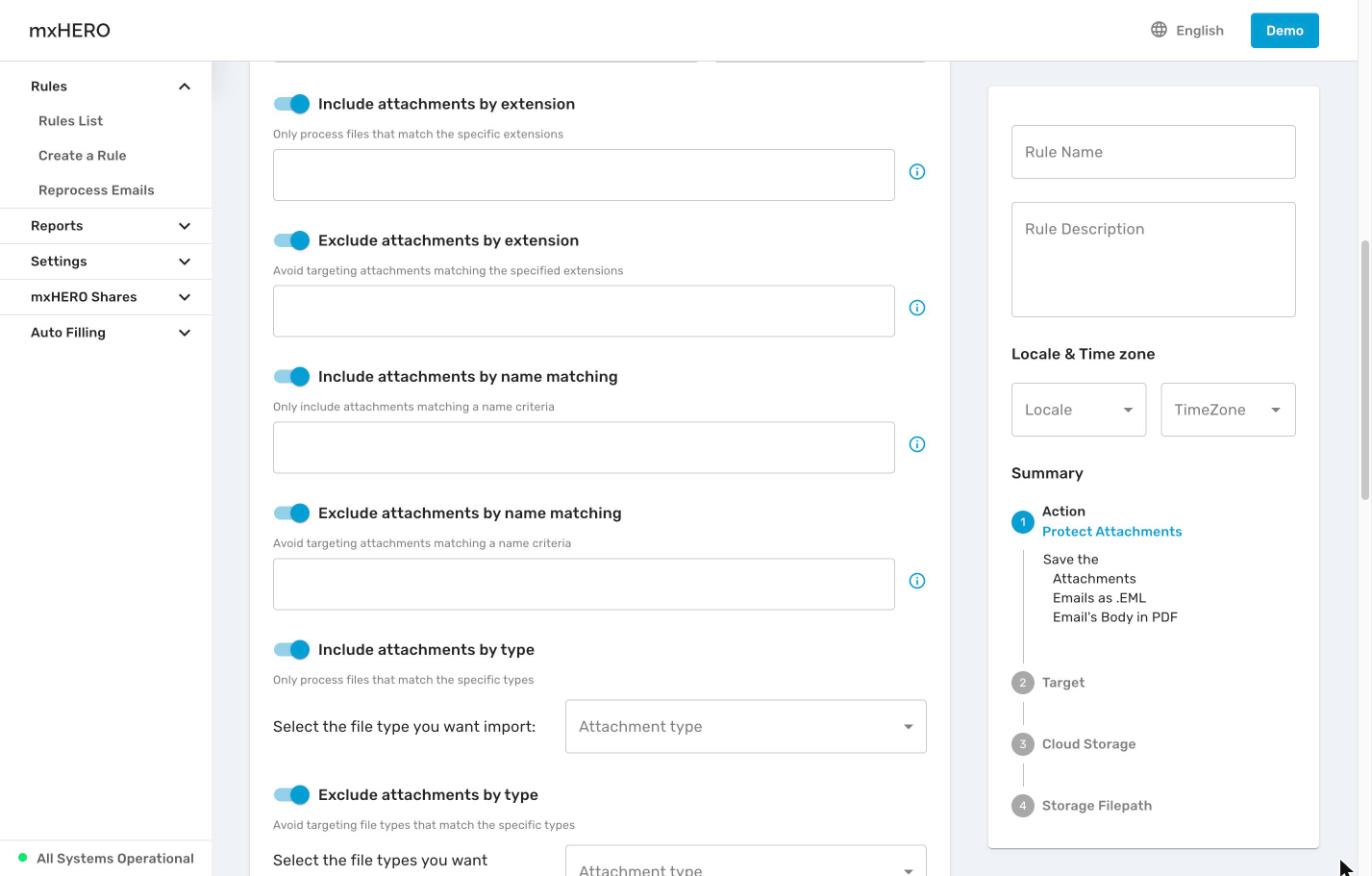
Task: Click the step 1 Action circle icon
Action: pyautogui.click(x=1022, y=522)
